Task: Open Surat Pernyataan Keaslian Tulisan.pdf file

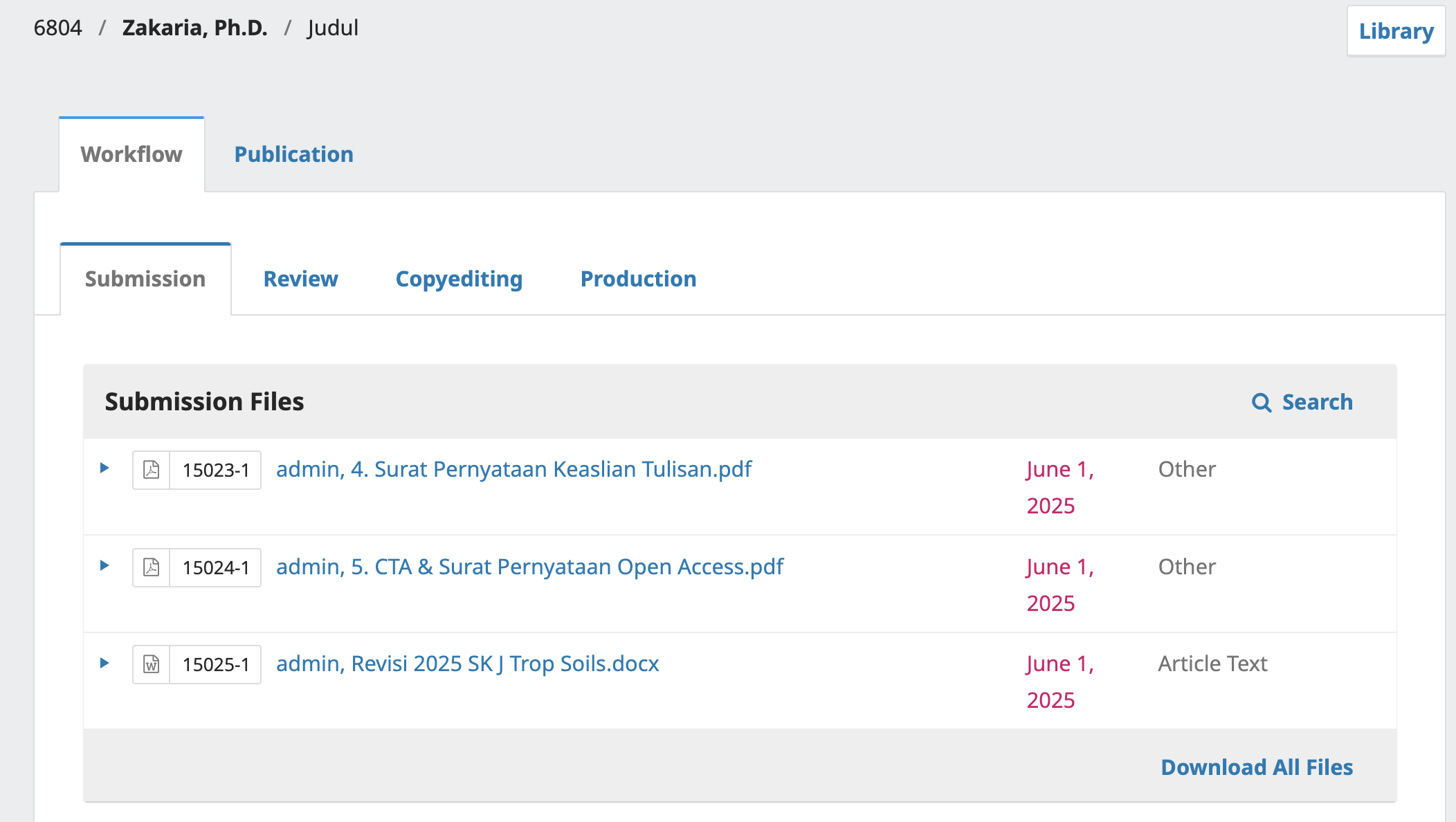Action: [513, 469]
